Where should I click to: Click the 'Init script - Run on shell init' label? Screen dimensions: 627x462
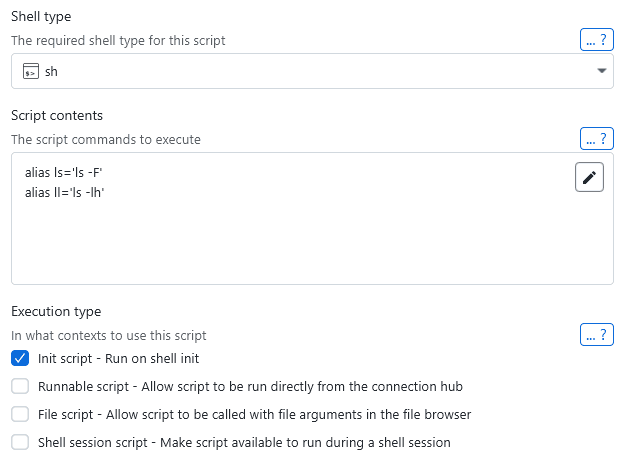[124, 358]
